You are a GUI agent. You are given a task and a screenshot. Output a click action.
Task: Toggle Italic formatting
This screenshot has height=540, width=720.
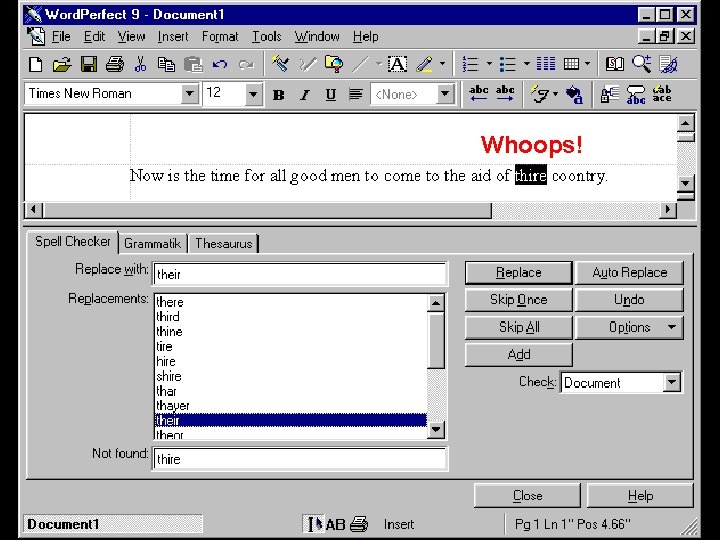click(x=304, y=95)
